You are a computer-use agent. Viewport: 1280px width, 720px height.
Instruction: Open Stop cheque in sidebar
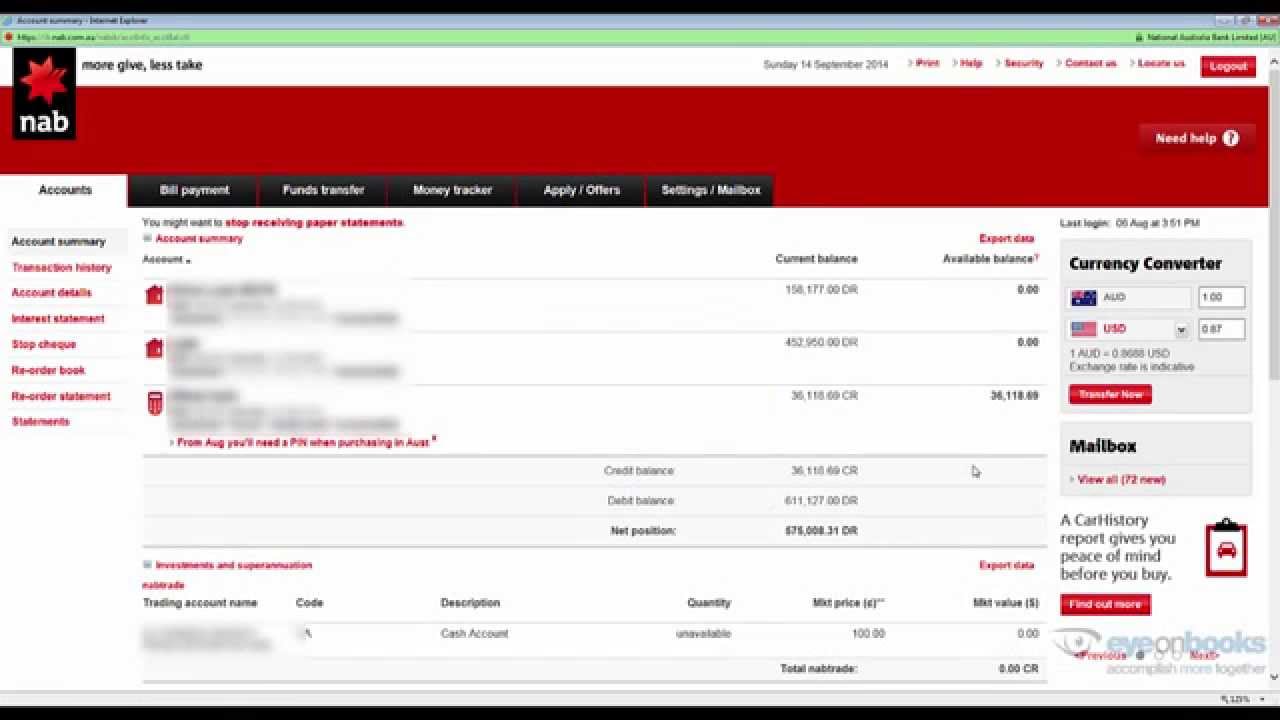pos(44,344)
